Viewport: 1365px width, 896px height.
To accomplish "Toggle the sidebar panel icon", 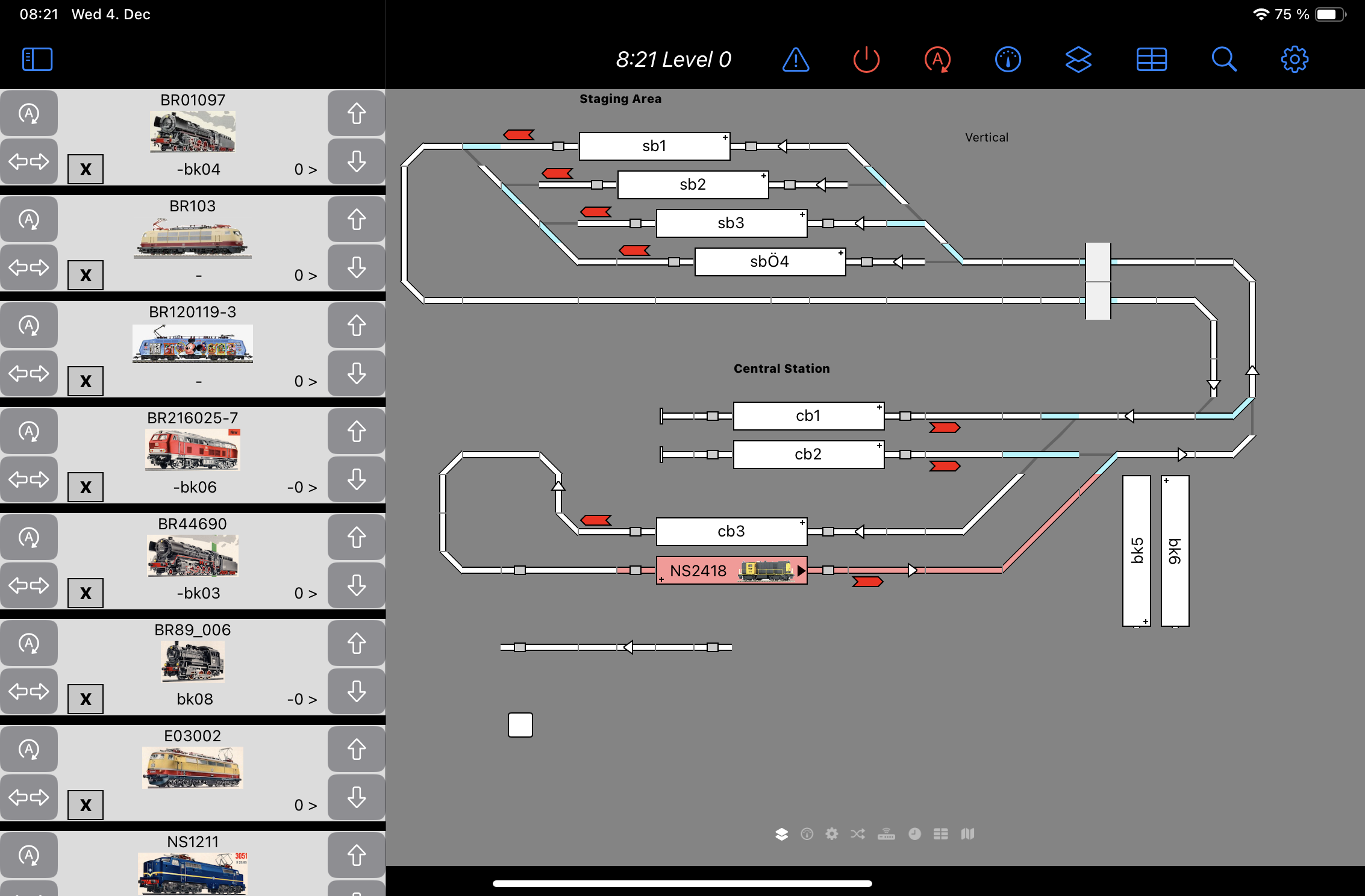I will pyautogui.click(x=37, y=60).
